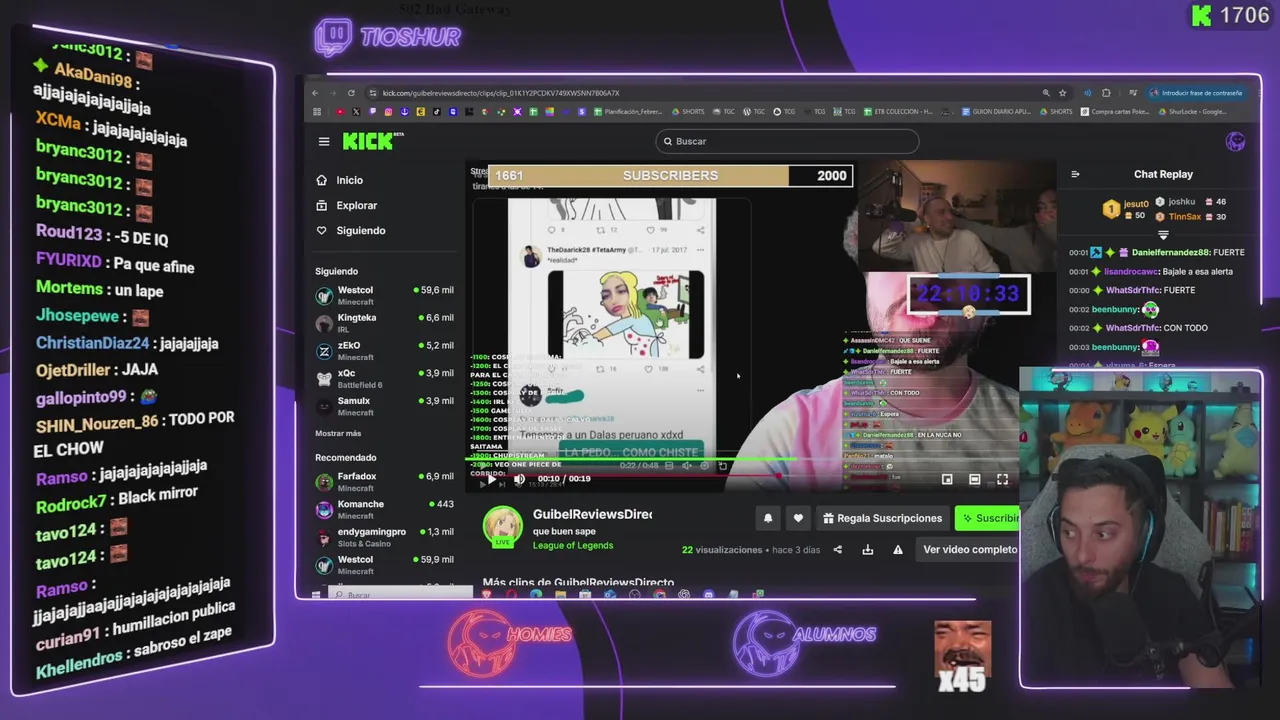Click the green KICK logo
Viewport: 1280px width, 720px height.
tap(369, 141)
